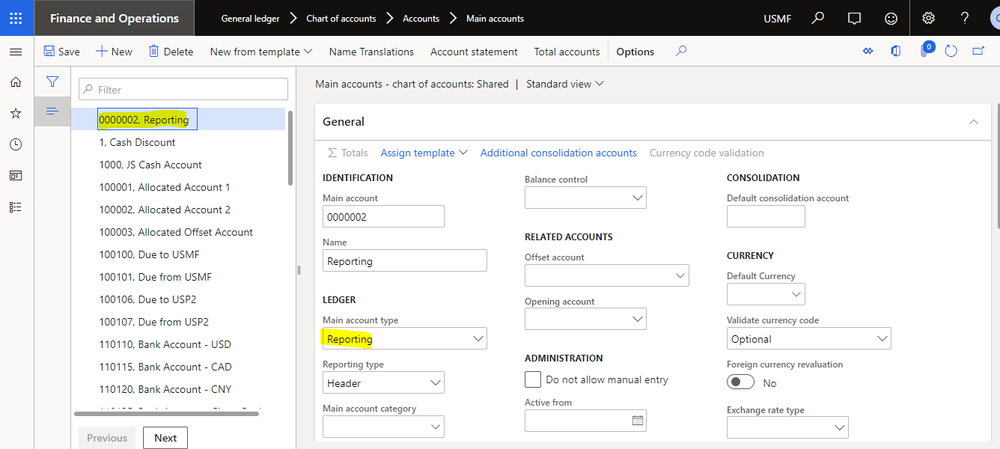Open the Options menu tab
The image size is (1000, 449).
tap(635, 52)
